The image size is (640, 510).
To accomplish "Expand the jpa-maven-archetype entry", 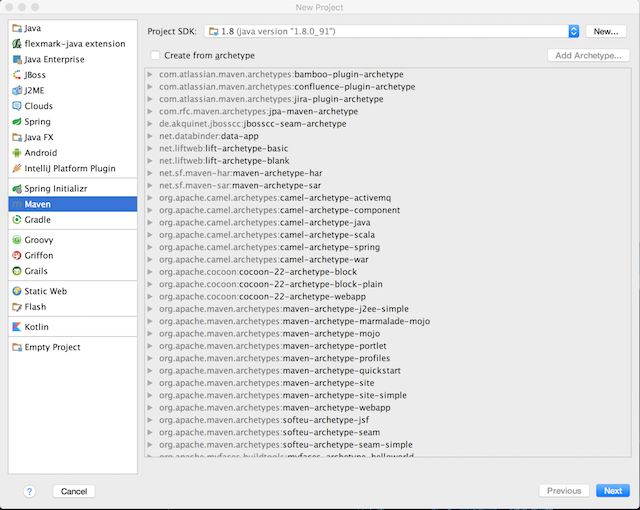I will click(150, 111).
